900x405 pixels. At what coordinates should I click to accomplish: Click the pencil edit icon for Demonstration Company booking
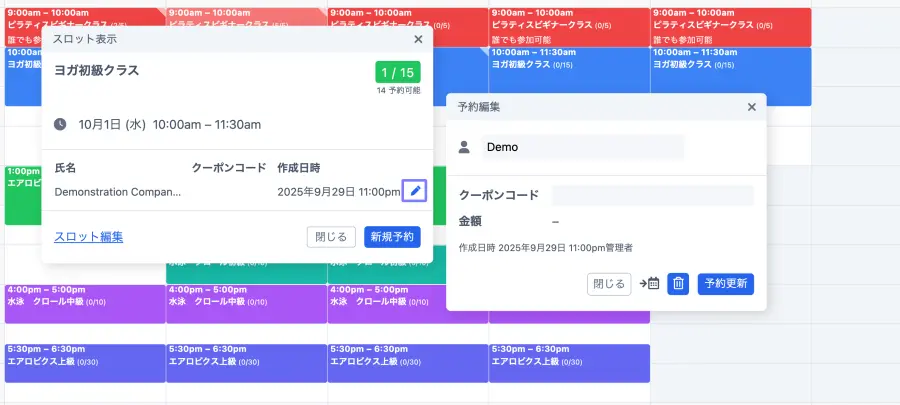[x=415, y=191]
